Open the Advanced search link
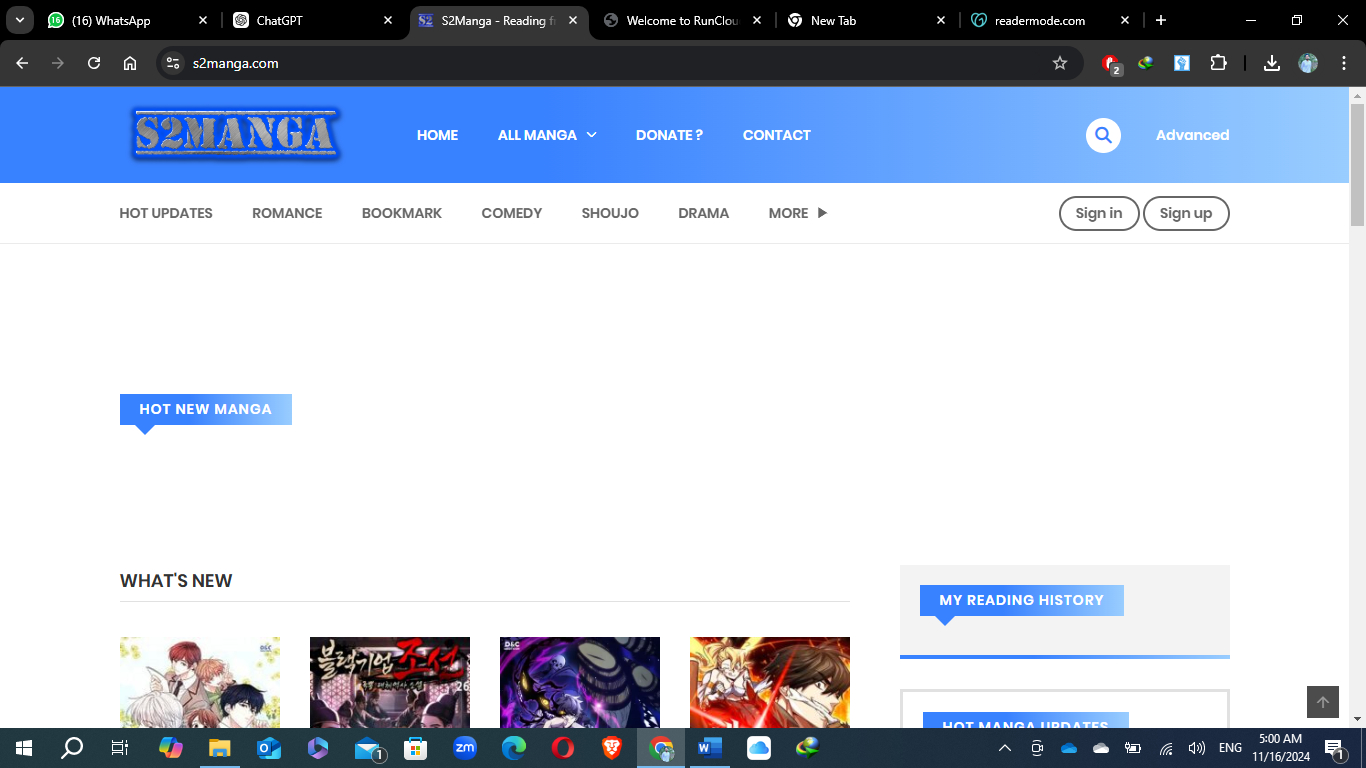The width and height of the screenshot is (1366, 768). [x=1192, y=135]
